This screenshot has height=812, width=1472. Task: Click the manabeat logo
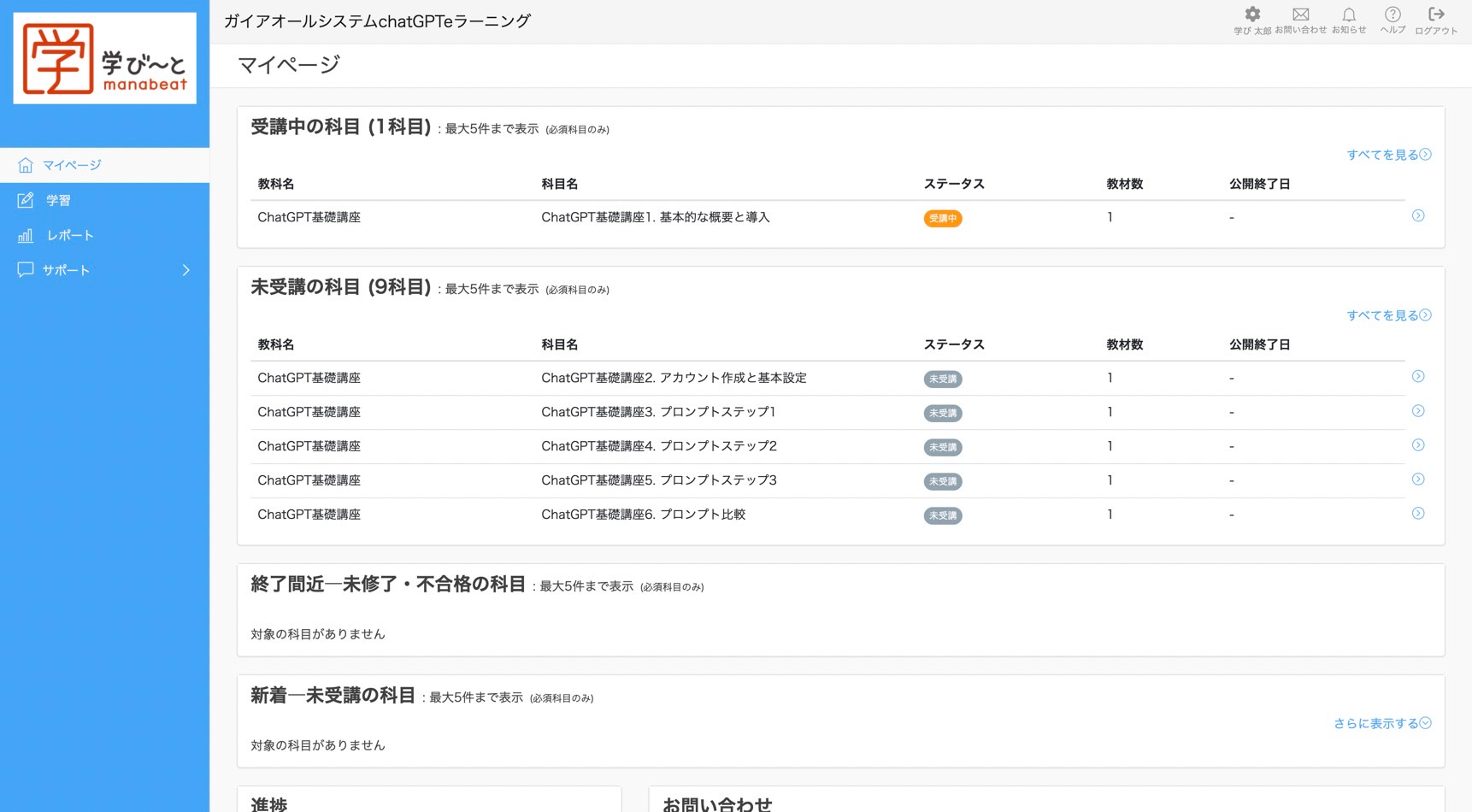point(105,58)
